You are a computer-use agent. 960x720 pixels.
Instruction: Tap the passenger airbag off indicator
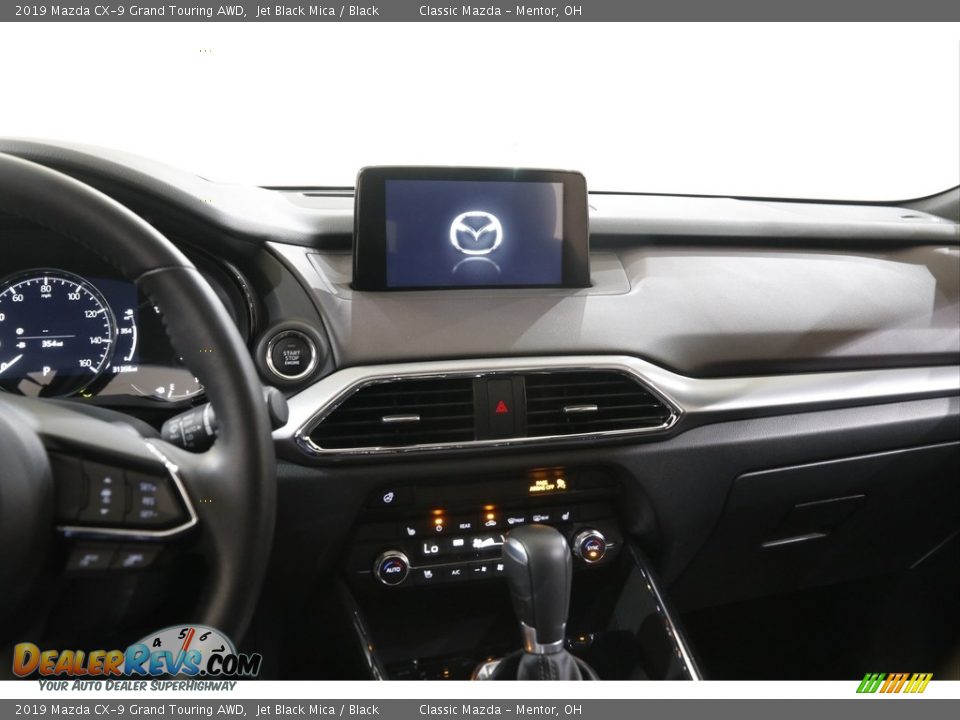click(547, 486)
